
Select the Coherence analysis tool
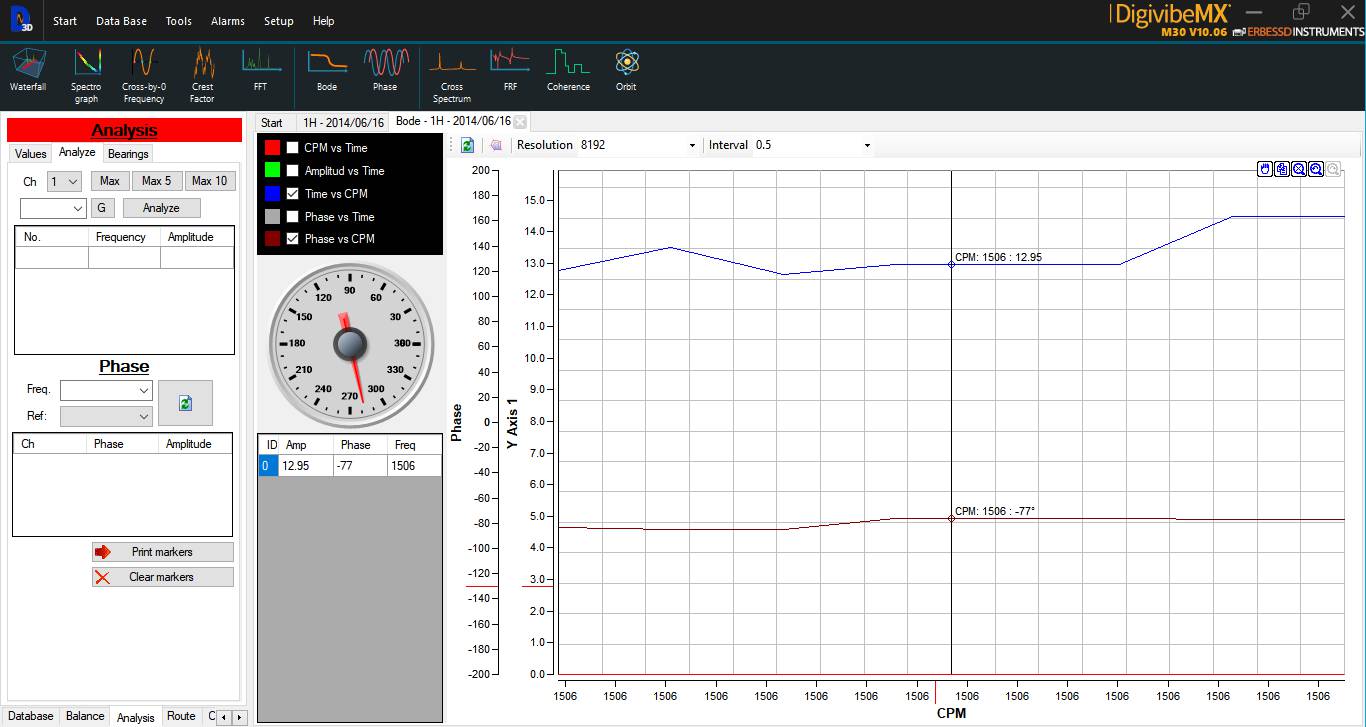coord(567,68)
